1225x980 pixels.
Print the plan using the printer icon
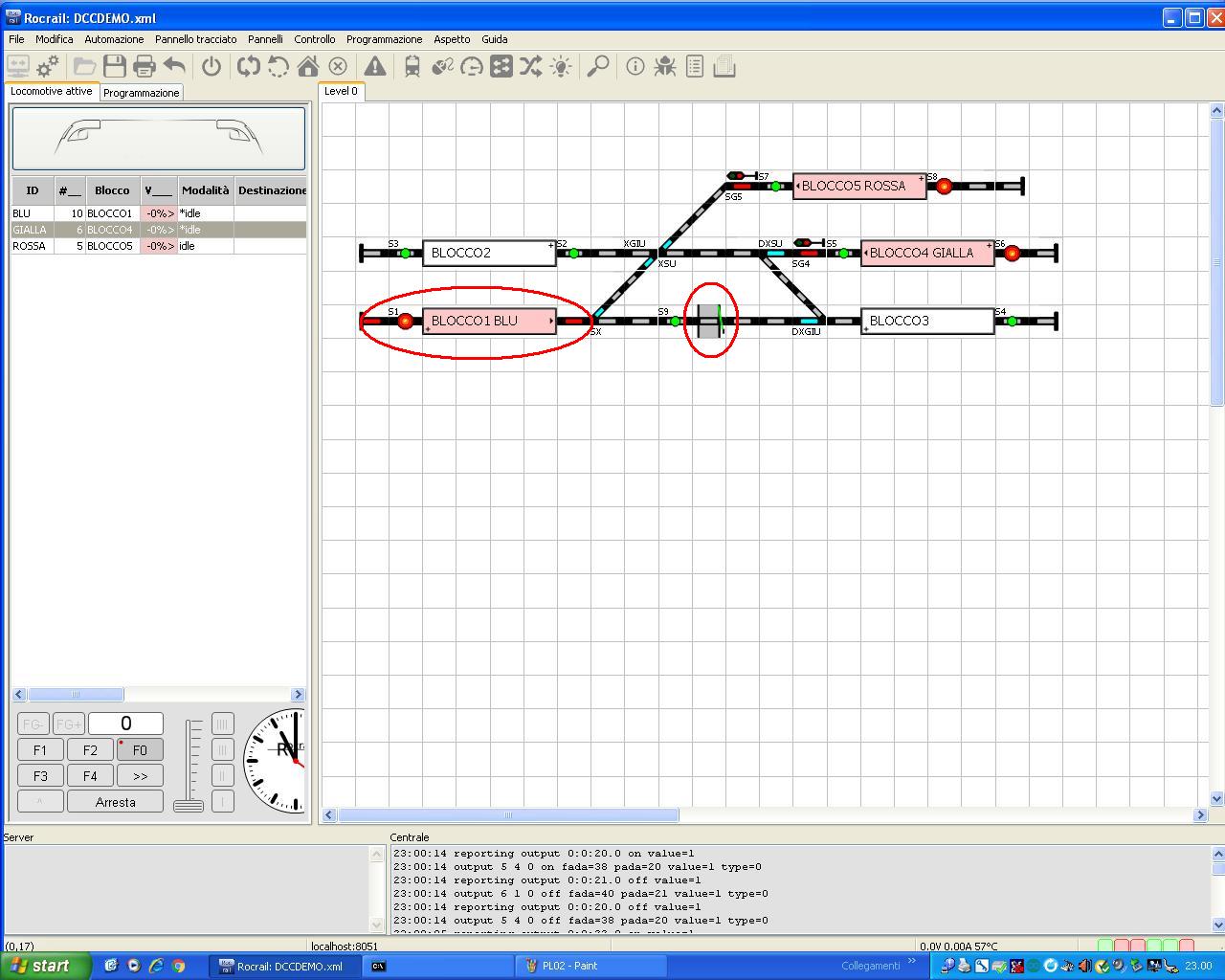(x=145, y=66)
